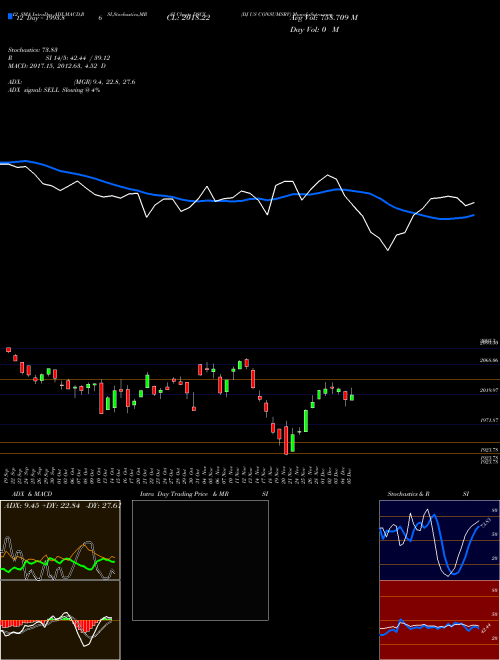This screenshot has width=500, height=660.
Task: Click the 1923.78 price axis label
Action: [489, 450]
